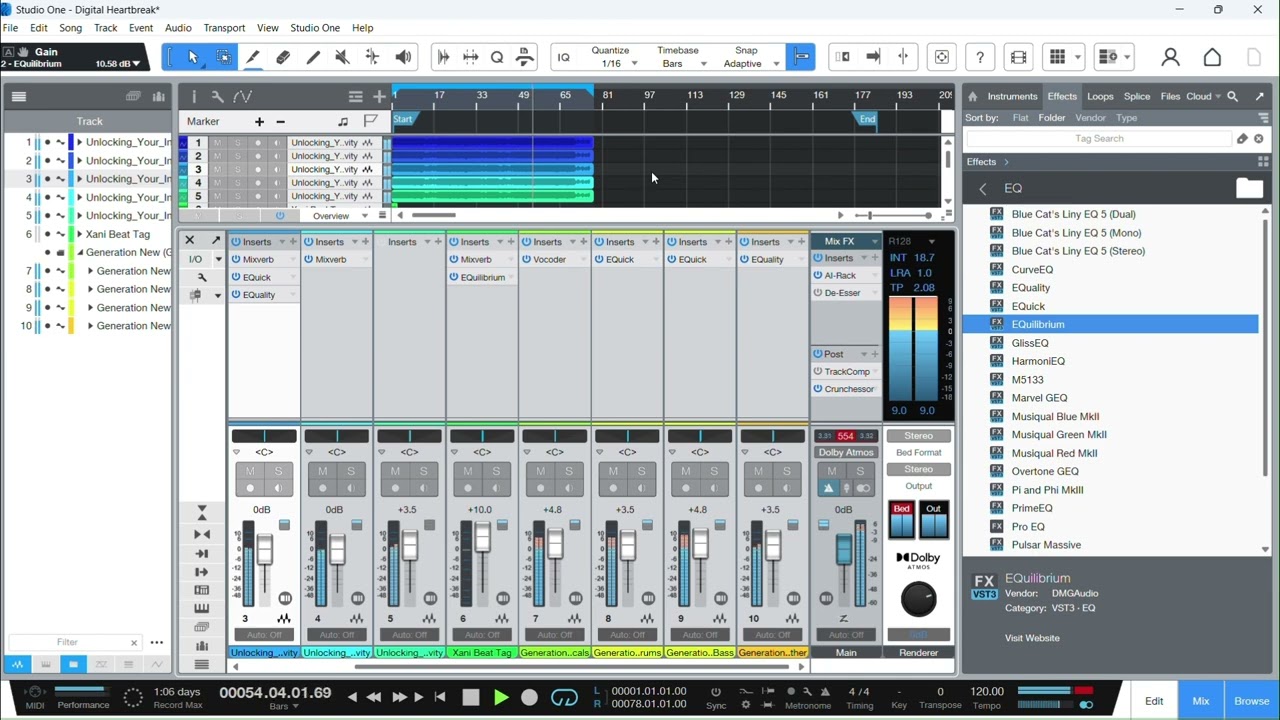Select the Eraser tool

pyautogui.click(x=283, y=57)
